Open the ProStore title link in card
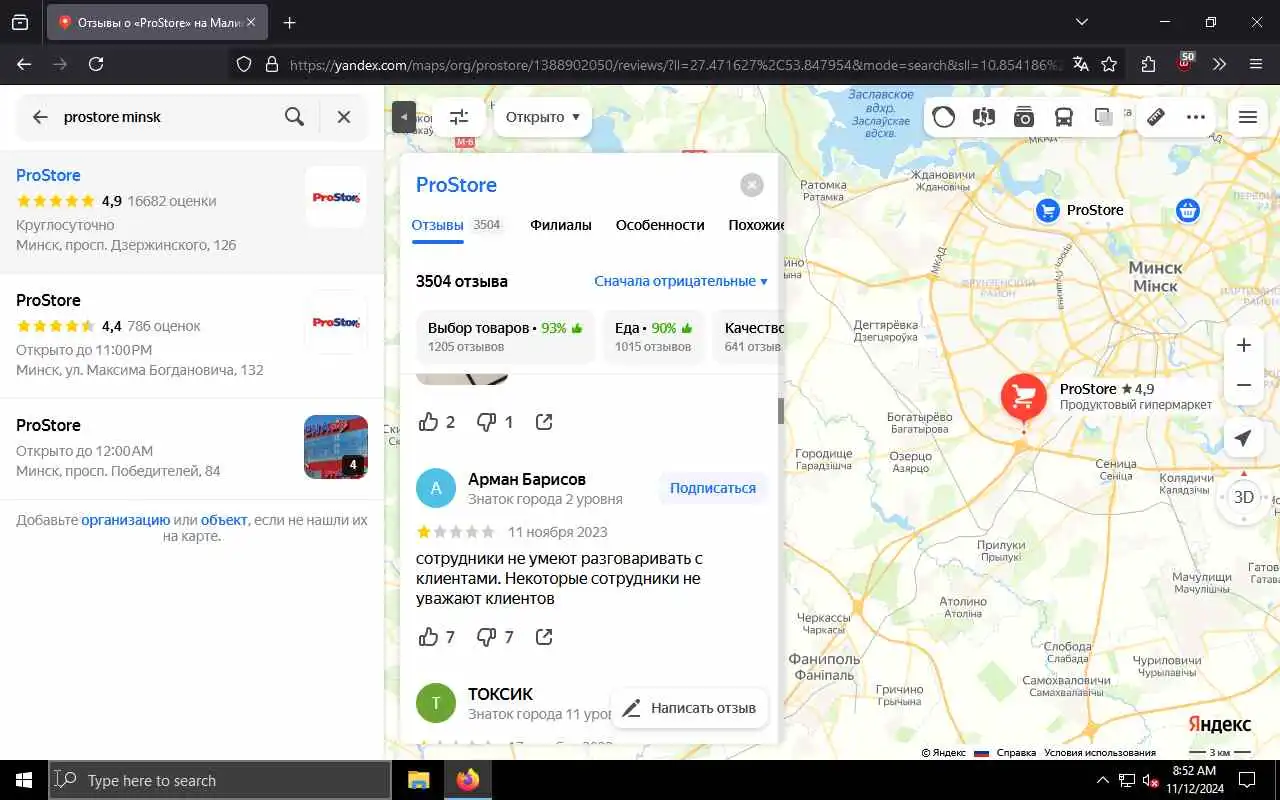Screen dimensions: 1280x800 (456, 185)
